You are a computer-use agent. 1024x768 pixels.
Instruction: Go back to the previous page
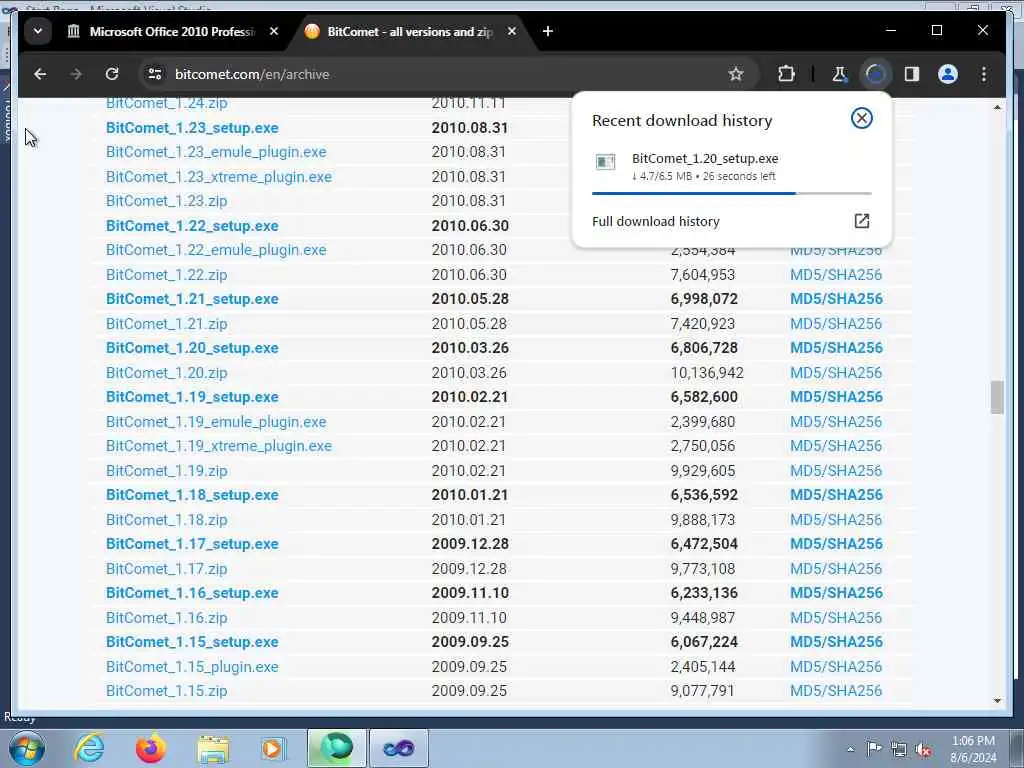[x=40, y=74]
